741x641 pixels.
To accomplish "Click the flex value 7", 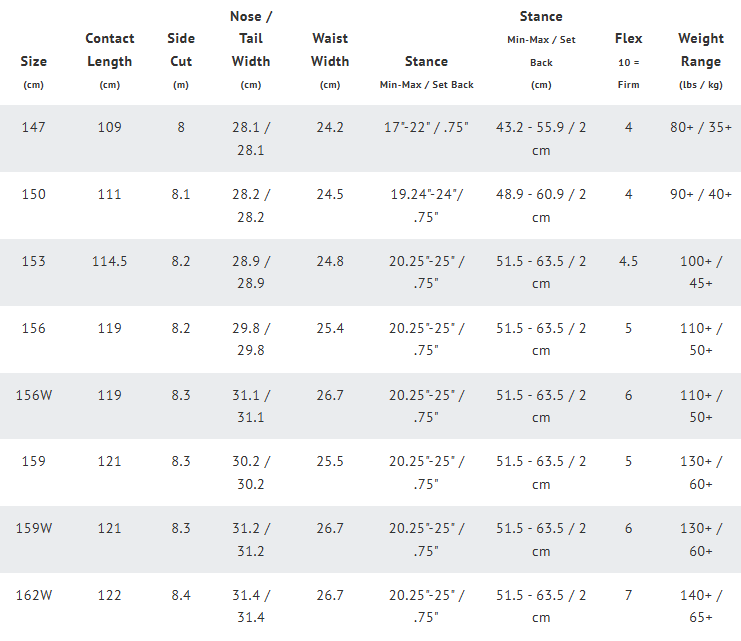I will (629, 595).
